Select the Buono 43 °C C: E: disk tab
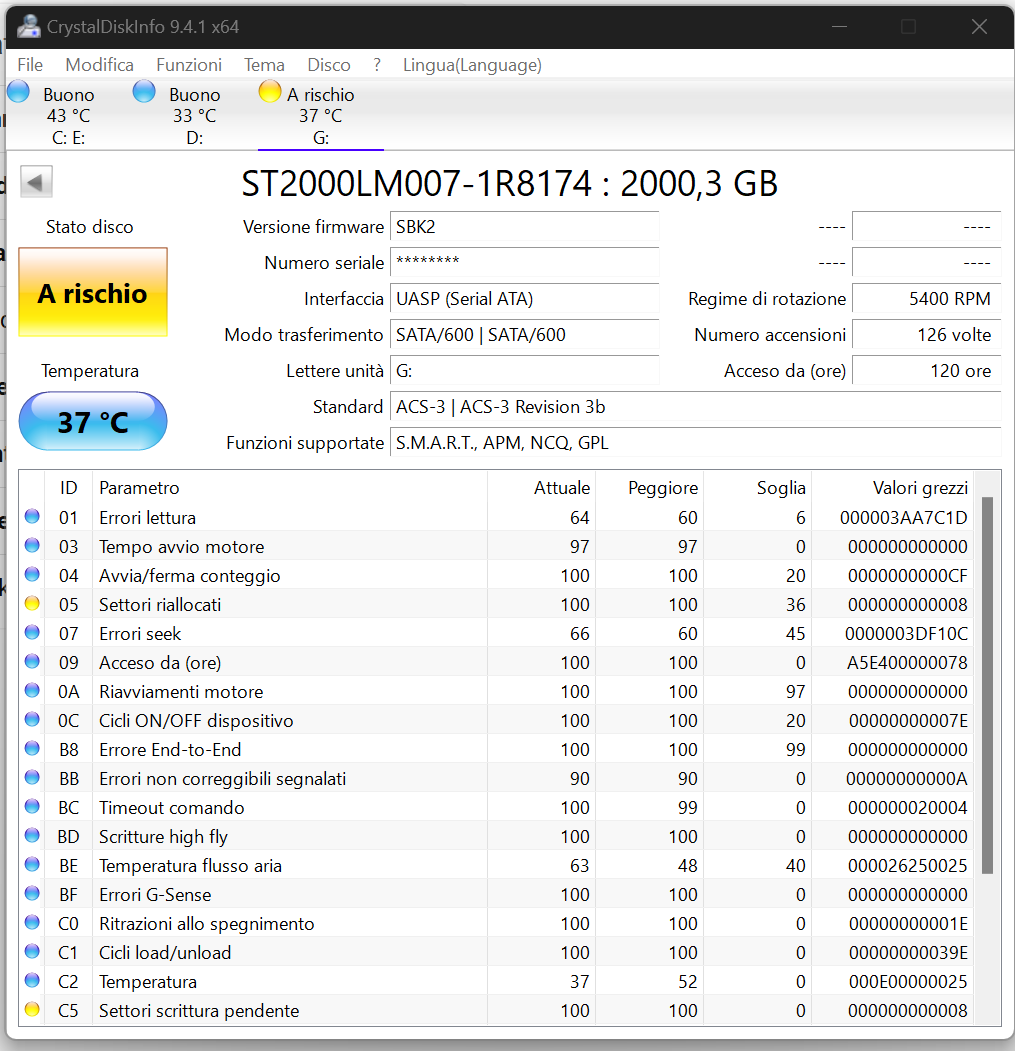The height and width of the screenshot is (1051, 1015). tap(68, 115)
